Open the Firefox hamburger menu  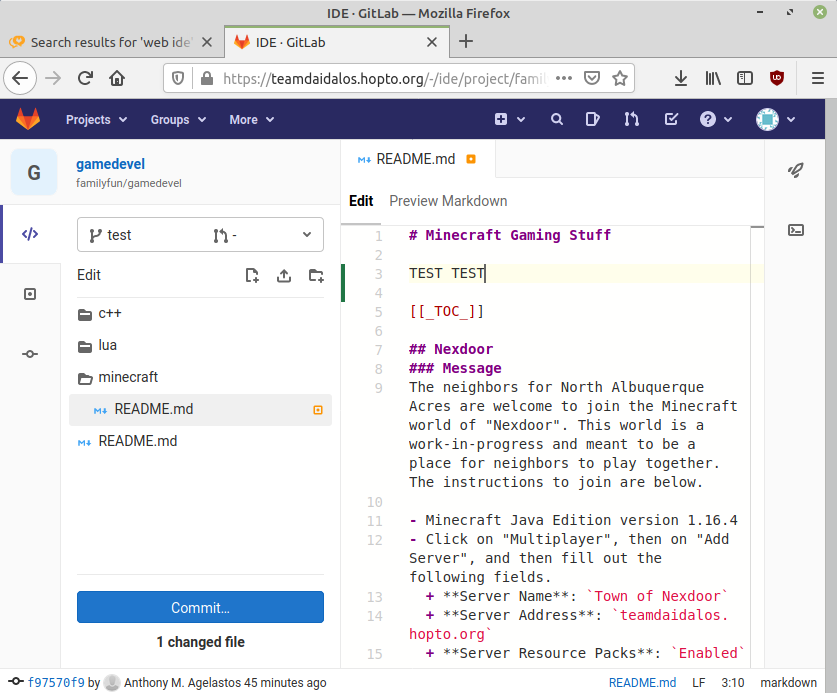point(817,78)
